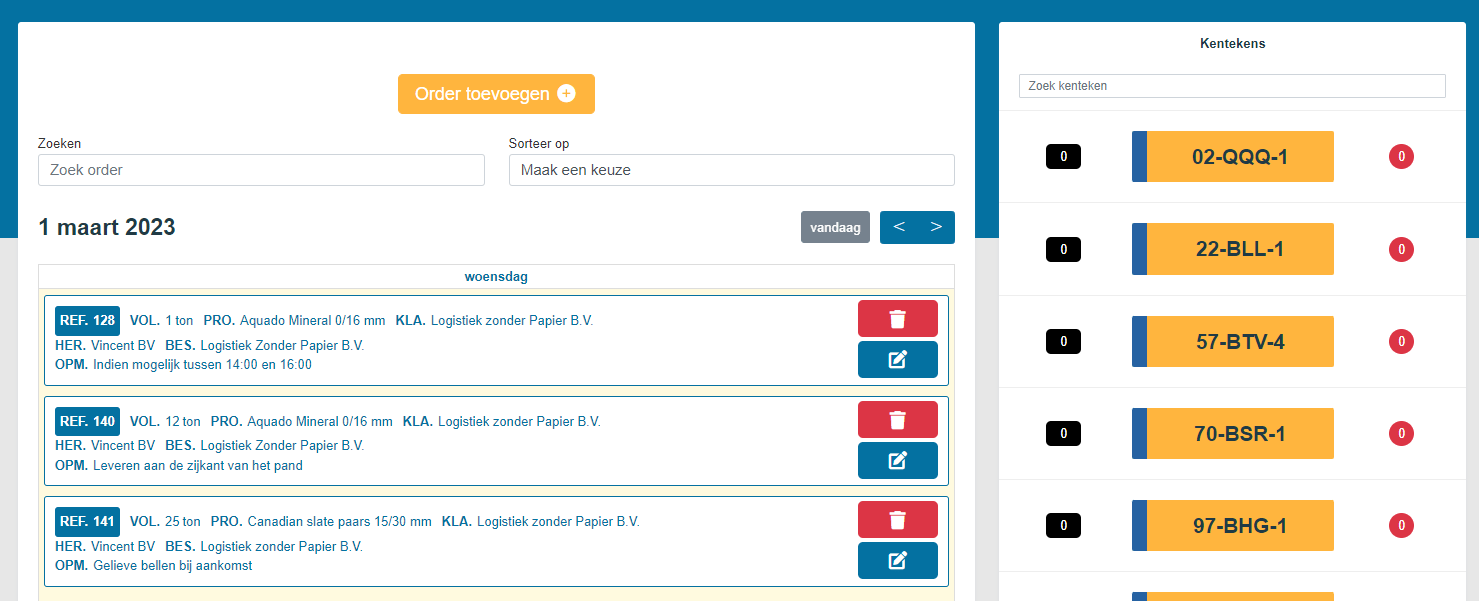Click red counter badge next to 02-QQQ-1
The height and width of the screenshot is (601, 1479).
click(x=1401, y=157)
